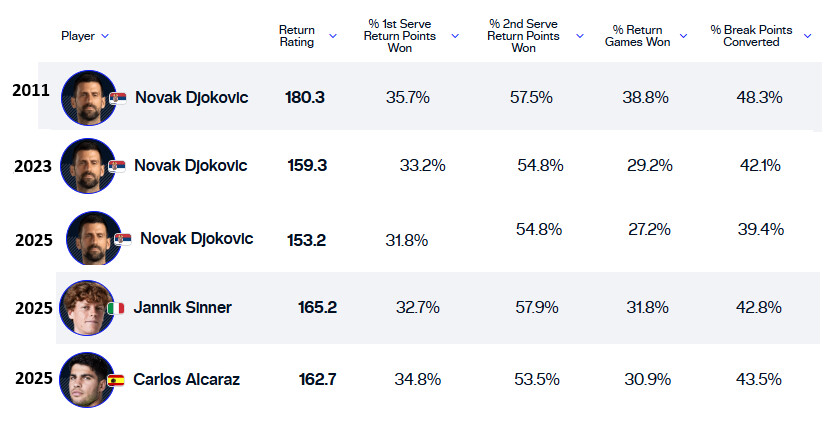This screenshot has height=426, width=829.
Task: Open % 1st Serve Return Points Won sort chevron
Action: click(x=455, y=36)
